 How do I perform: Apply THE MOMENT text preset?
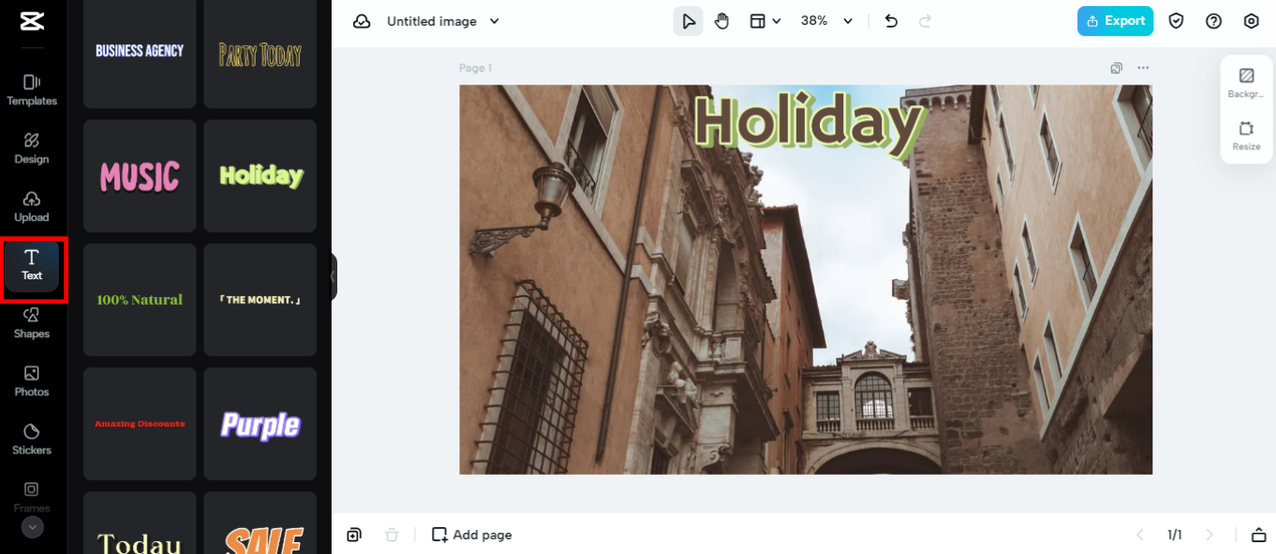click(x=260, y=300)
